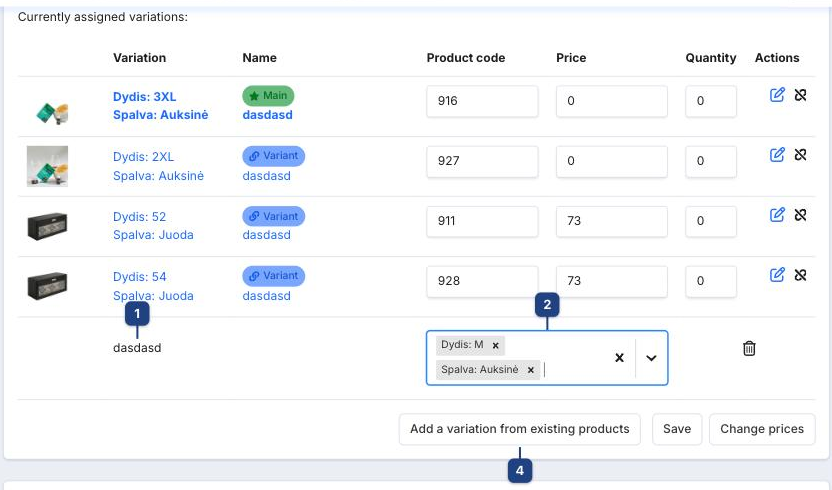Click price field in Dydis: 2XL row
Image resolution: width=832 pixels, height=490 pixels.
(x=611, y=161)
